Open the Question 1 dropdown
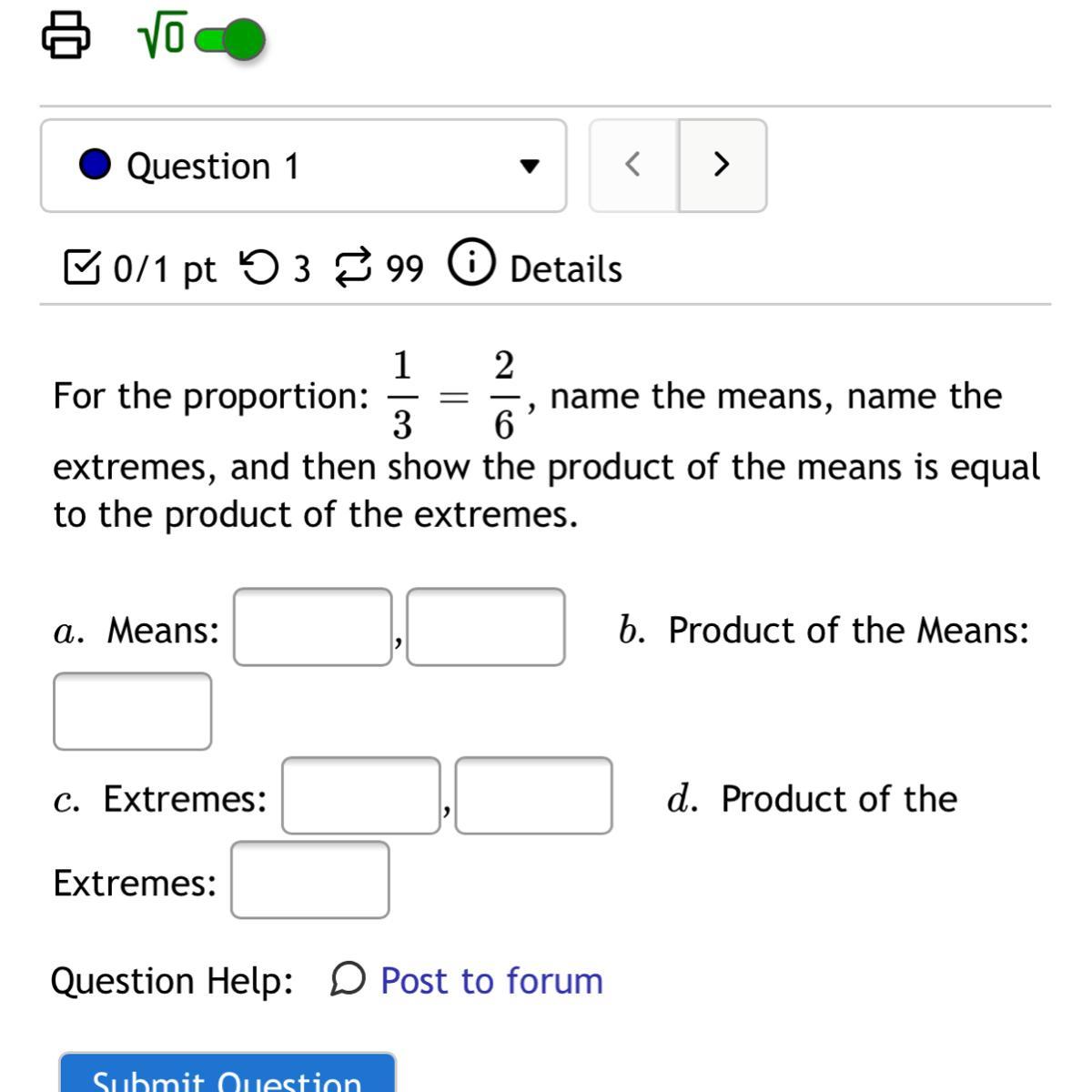Viewport: 1092px width, 1092px height. [x=303, y=166]
